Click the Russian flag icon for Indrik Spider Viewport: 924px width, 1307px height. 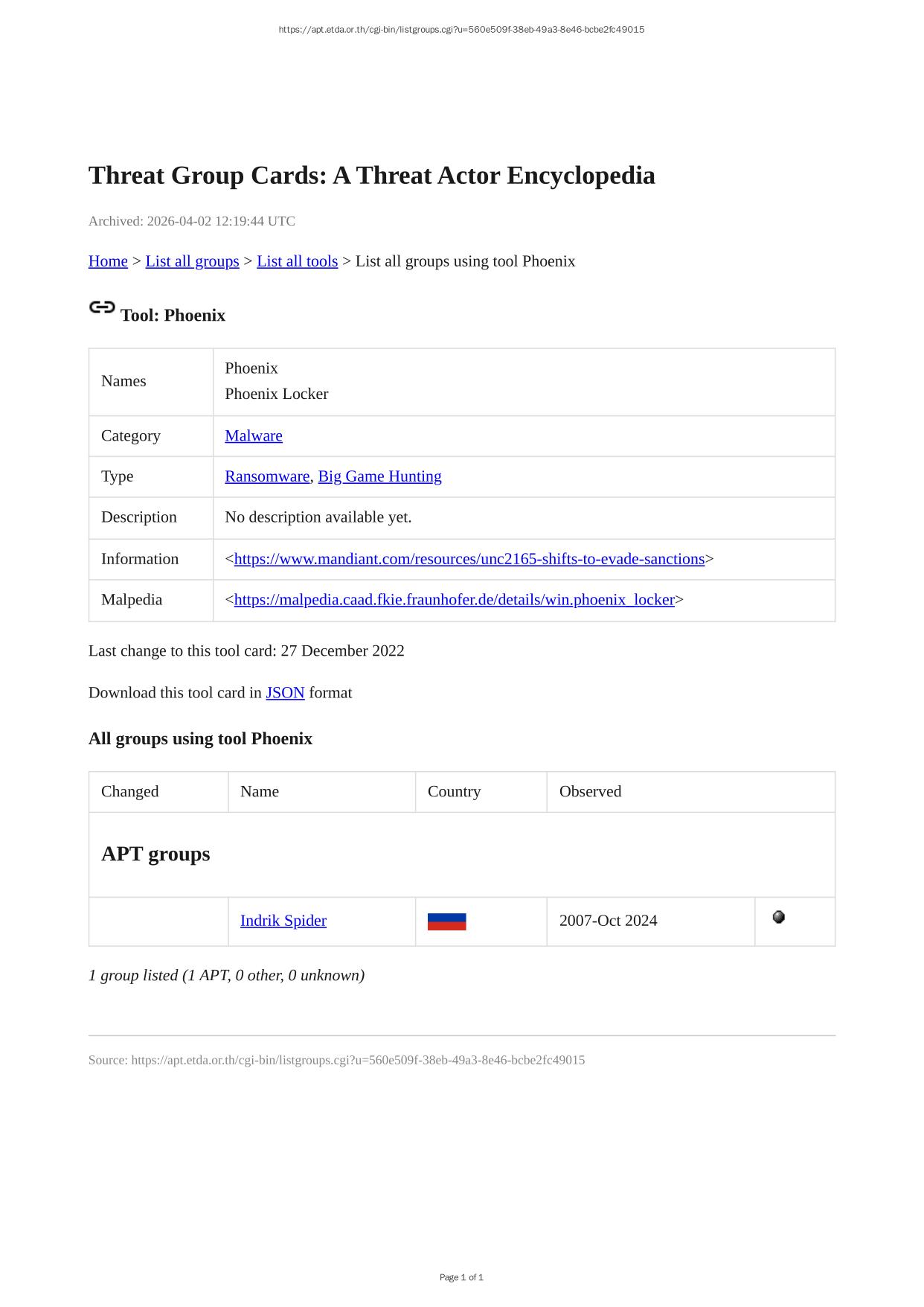446,921
